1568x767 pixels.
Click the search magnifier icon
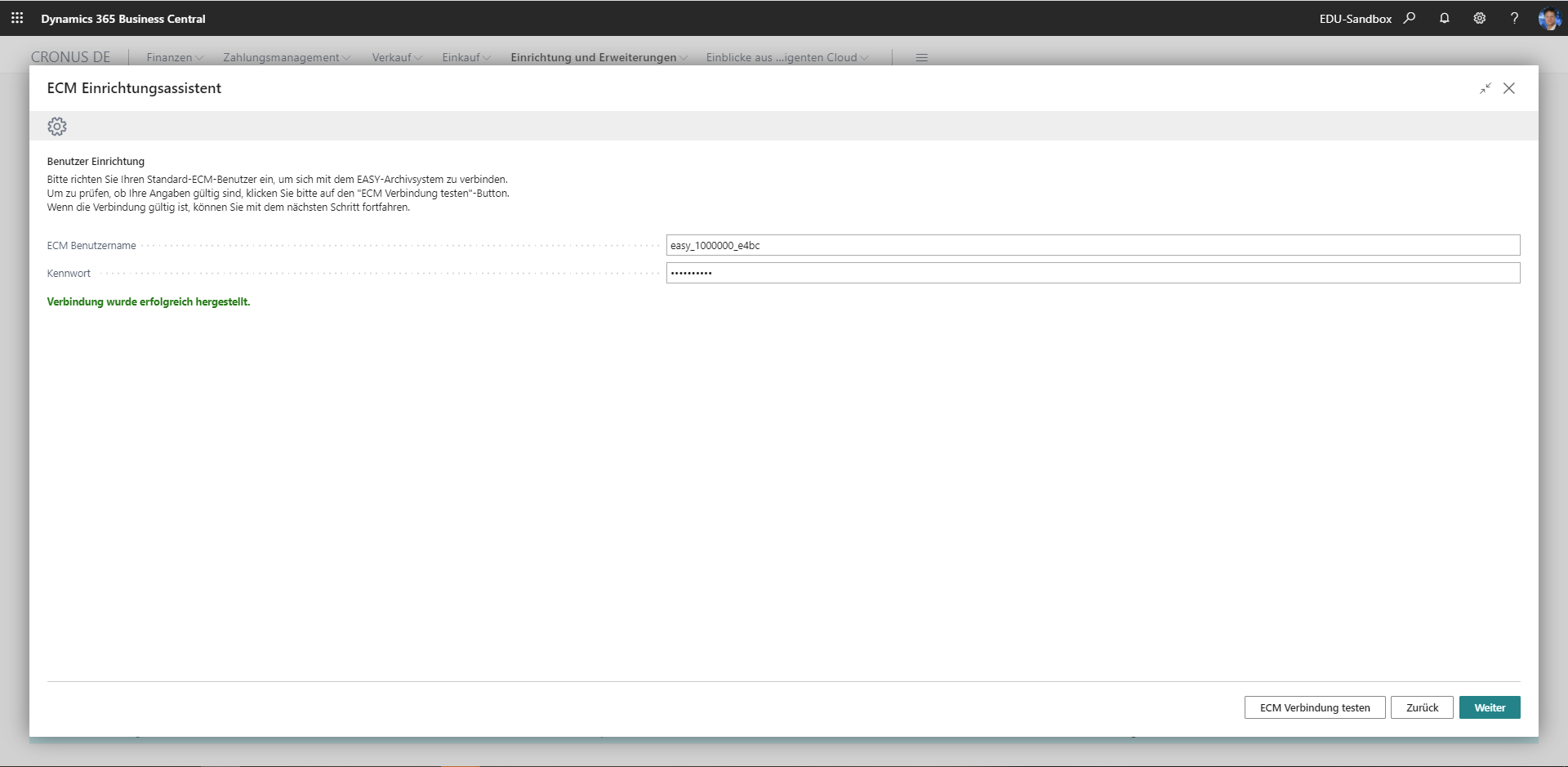[1410, 18]
